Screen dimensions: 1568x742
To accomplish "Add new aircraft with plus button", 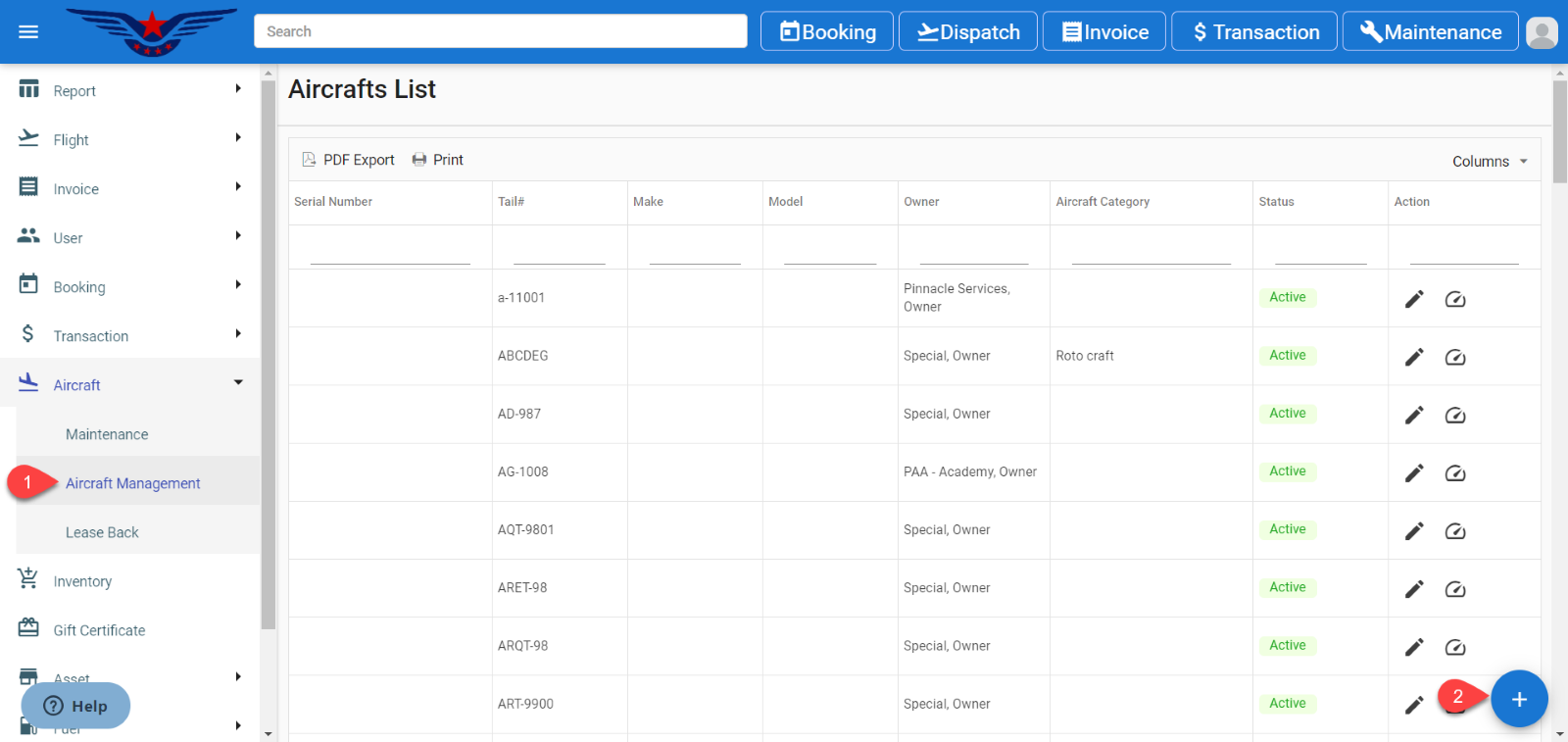I will point(1519,699).
